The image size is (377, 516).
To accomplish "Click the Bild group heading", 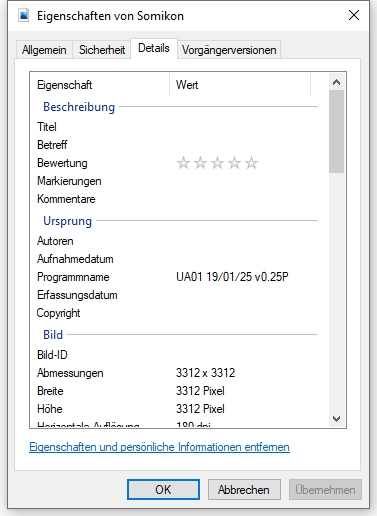I will pyautogui.click(x=53, y=335).
